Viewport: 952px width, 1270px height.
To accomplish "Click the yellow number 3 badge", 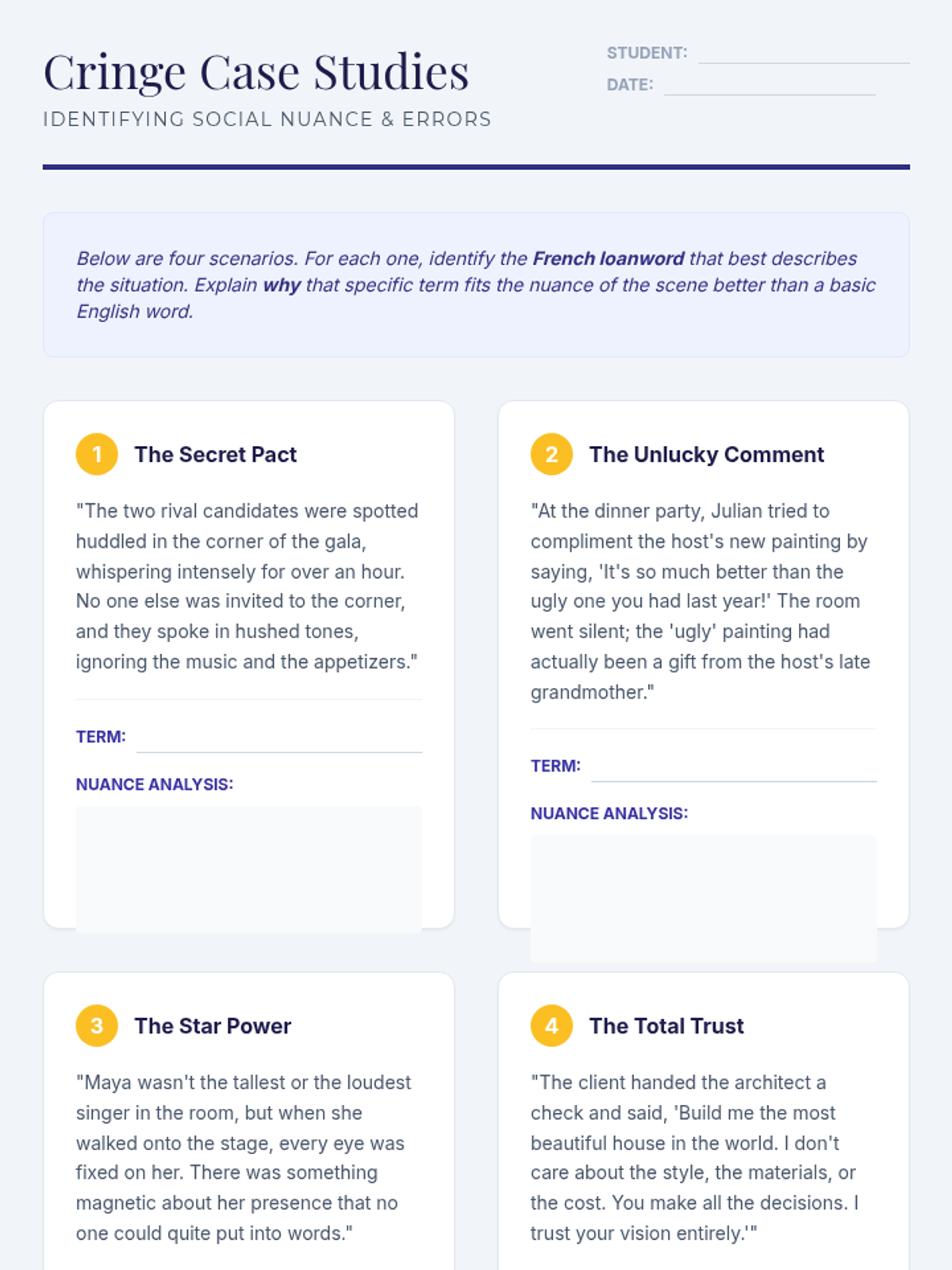I will (97, 1026).
